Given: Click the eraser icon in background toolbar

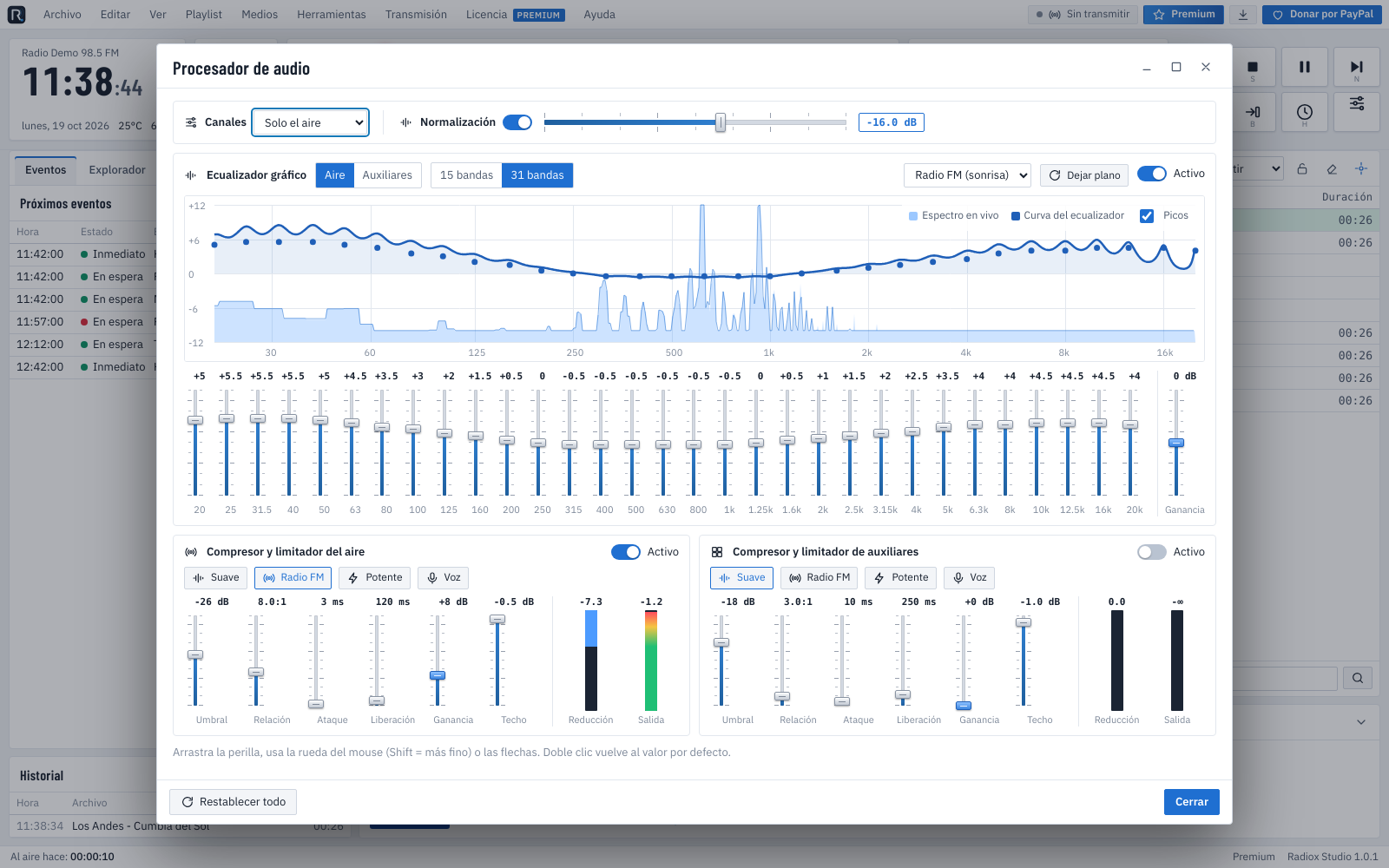Looking at the screenshot, I should click(x=1332, y=169).
